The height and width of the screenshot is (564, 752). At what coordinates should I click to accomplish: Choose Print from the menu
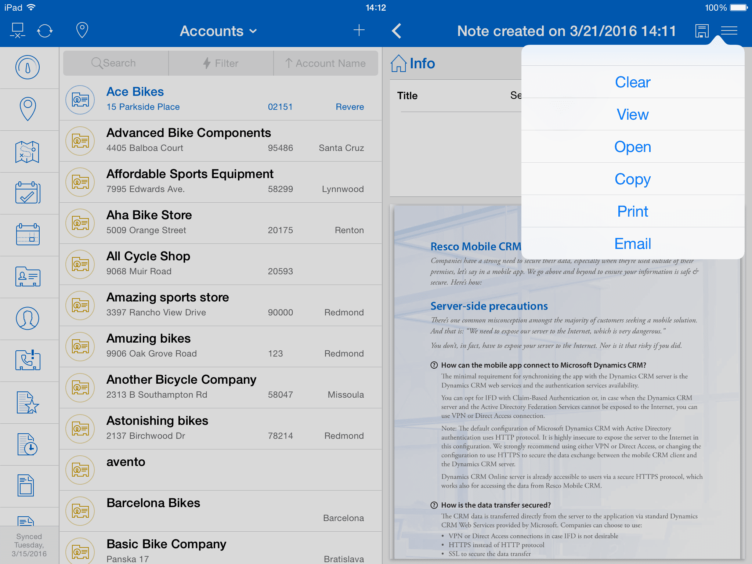pyautogui.click(x=633, y=212)
